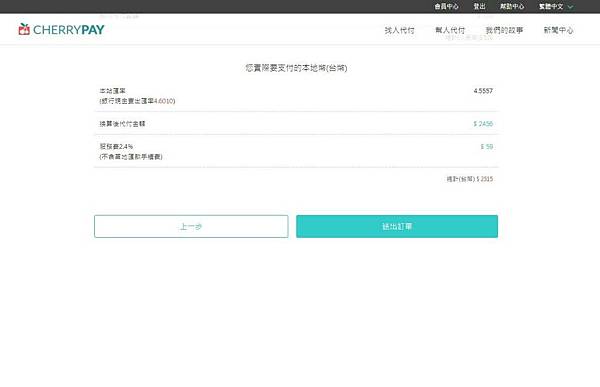This screenshot has width=600, height=387.
Task: Select the converted amount $ 2456
Action: [483, 124]
